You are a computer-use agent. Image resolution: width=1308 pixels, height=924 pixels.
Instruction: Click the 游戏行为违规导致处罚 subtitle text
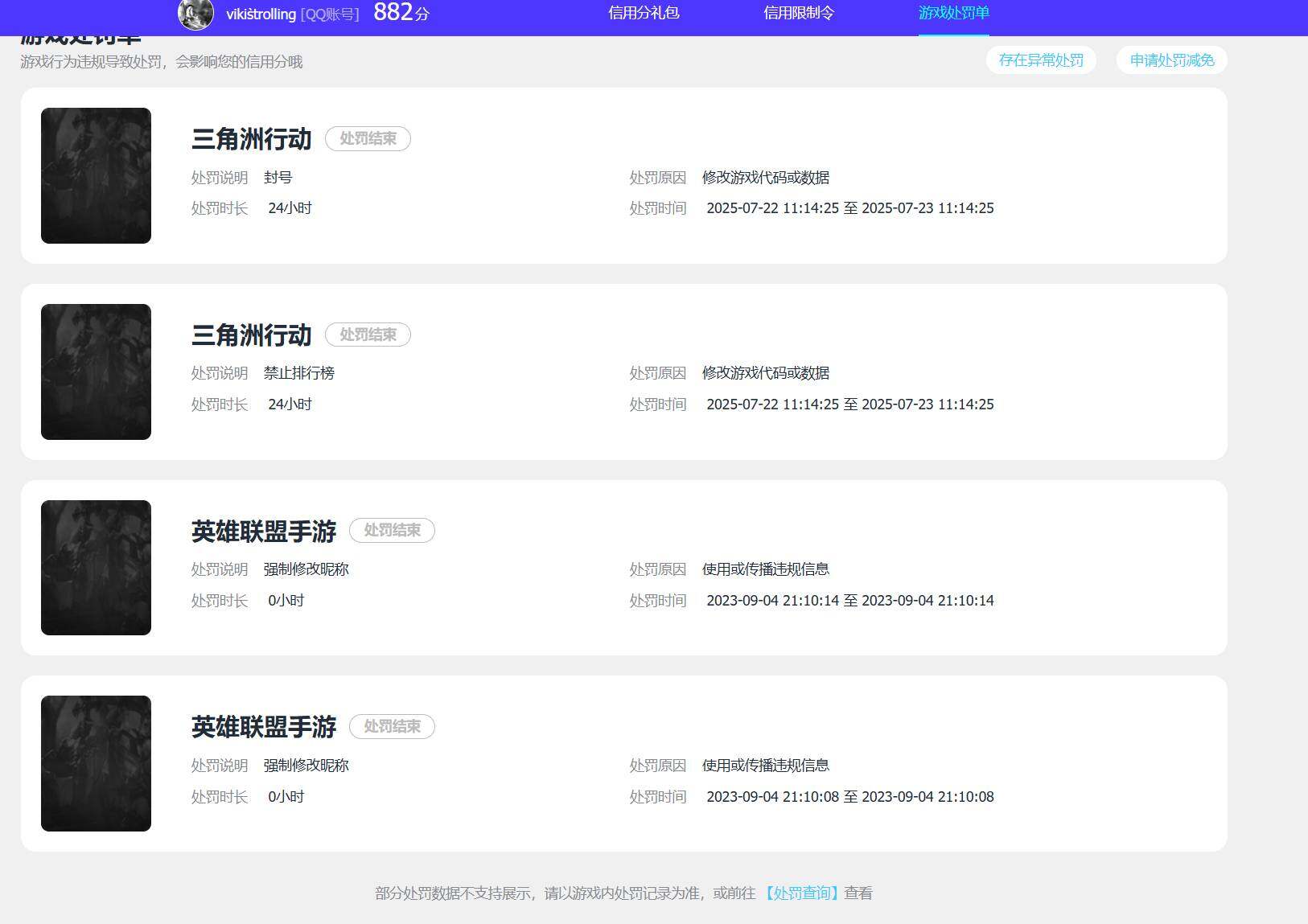pos(162,62)
